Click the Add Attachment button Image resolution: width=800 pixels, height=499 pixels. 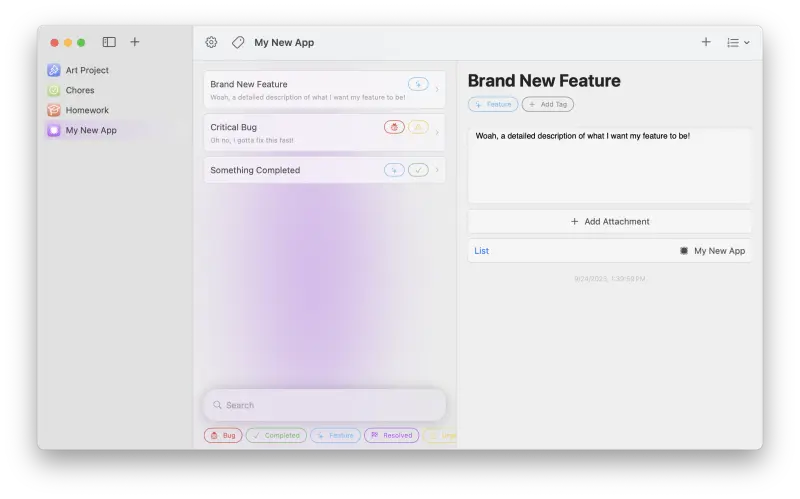[x=610, y=221]
